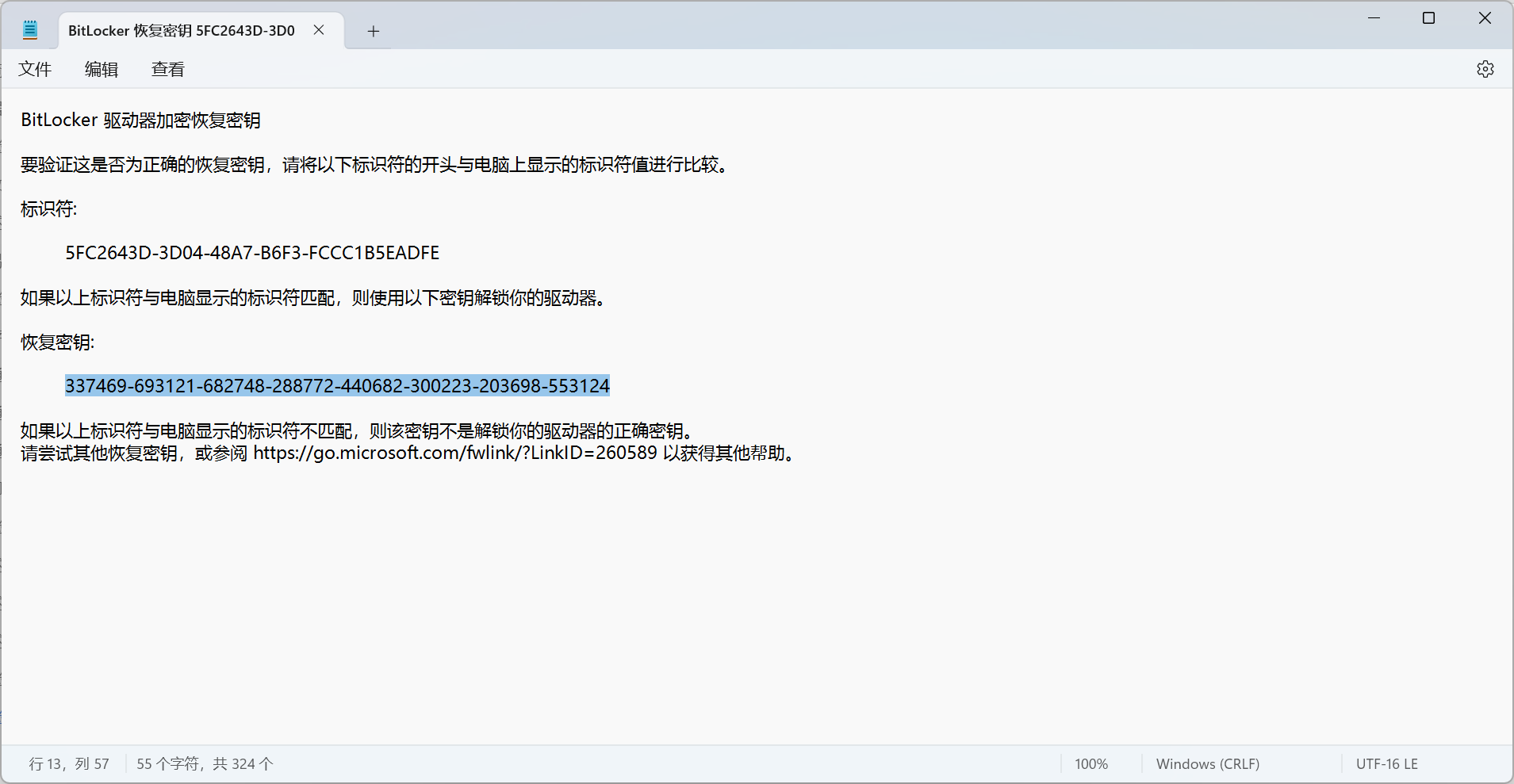Minimize the Notepad window
The height and width of the screenshot is (784, 1514).
point(1374,18)
